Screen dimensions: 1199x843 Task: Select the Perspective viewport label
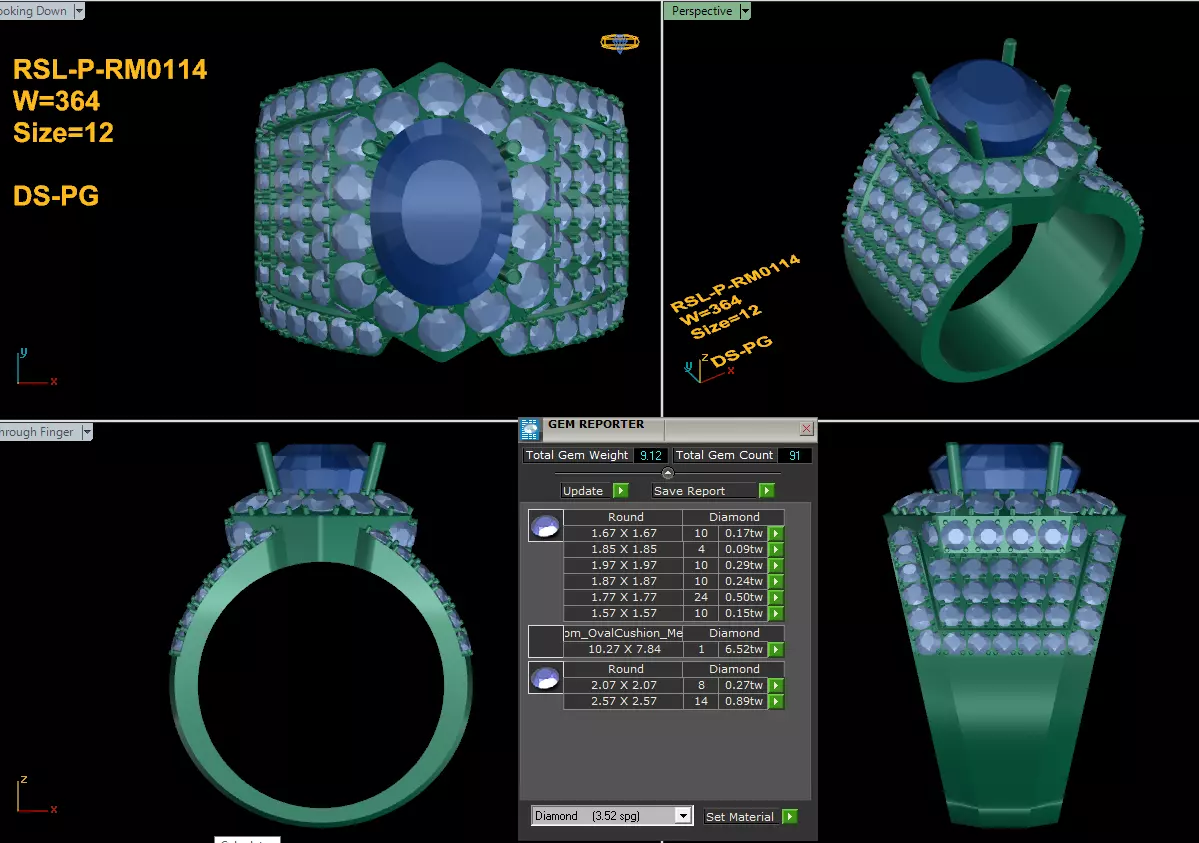702,11
